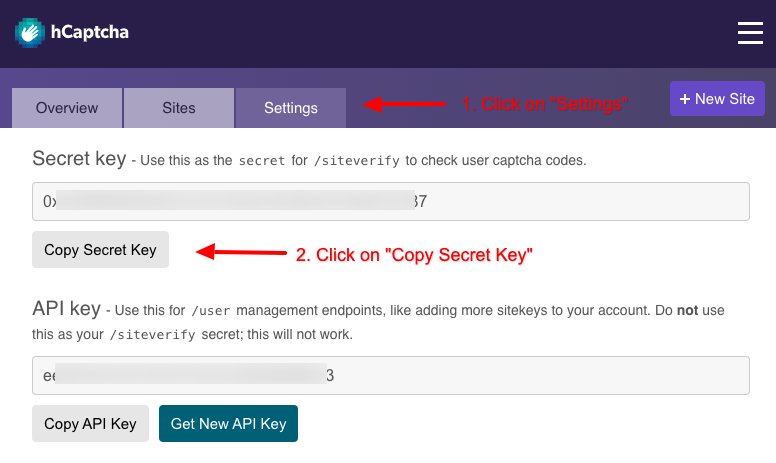Click the red 'Click on "Settings"' annotation
The height and width of the screenshot is (463, 776).
click(x=544, y=104)
